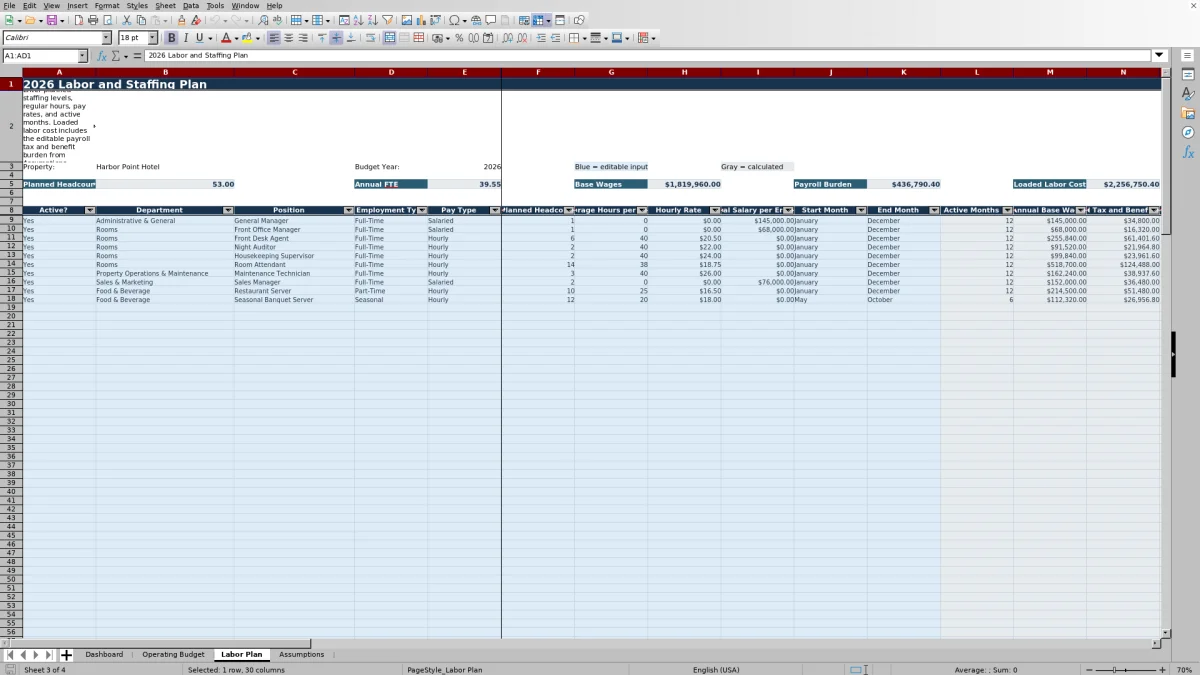Click the 70% zoom level text

1184,670
